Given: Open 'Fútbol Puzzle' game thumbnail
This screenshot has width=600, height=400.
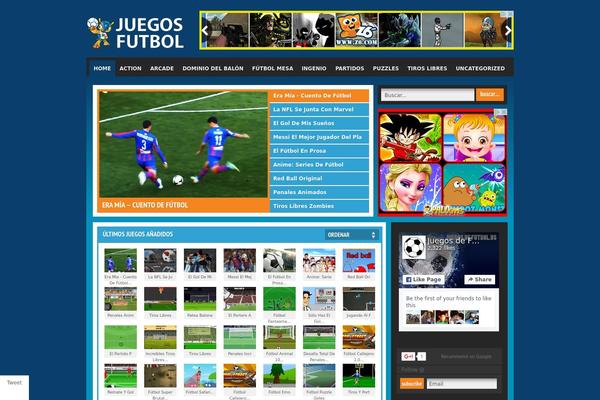Looking at the screenshot, I should pyautogui.click(x=319, y=376).
